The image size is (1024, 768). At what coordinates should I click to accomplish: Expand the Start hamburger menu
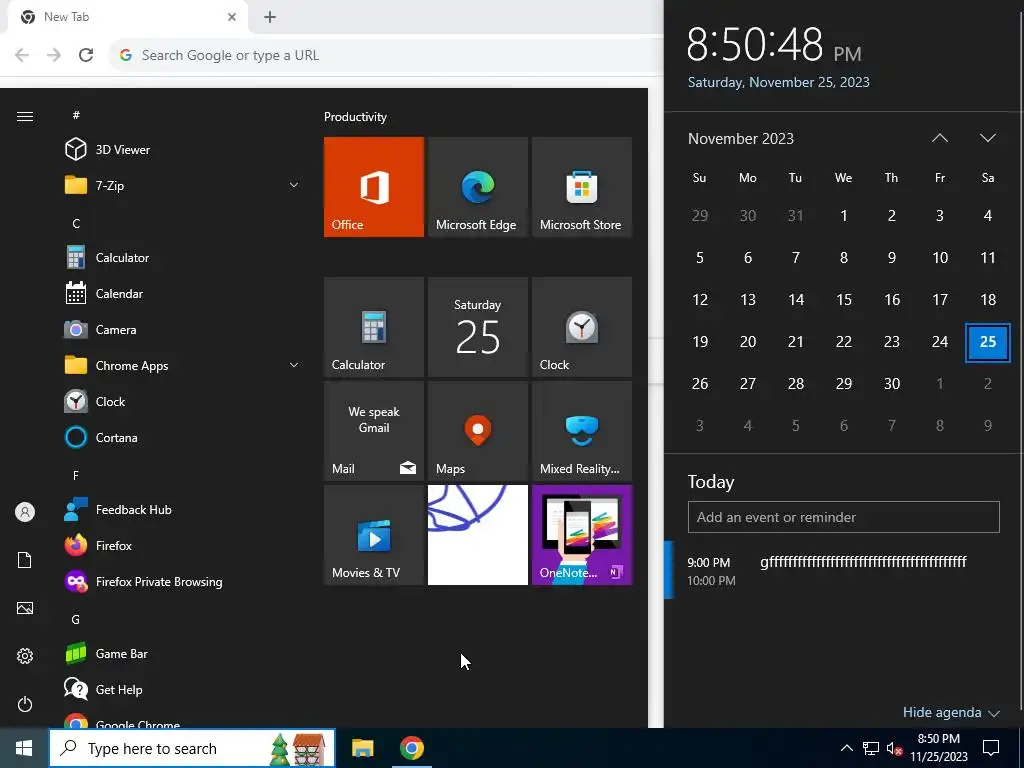click(25, 116)
